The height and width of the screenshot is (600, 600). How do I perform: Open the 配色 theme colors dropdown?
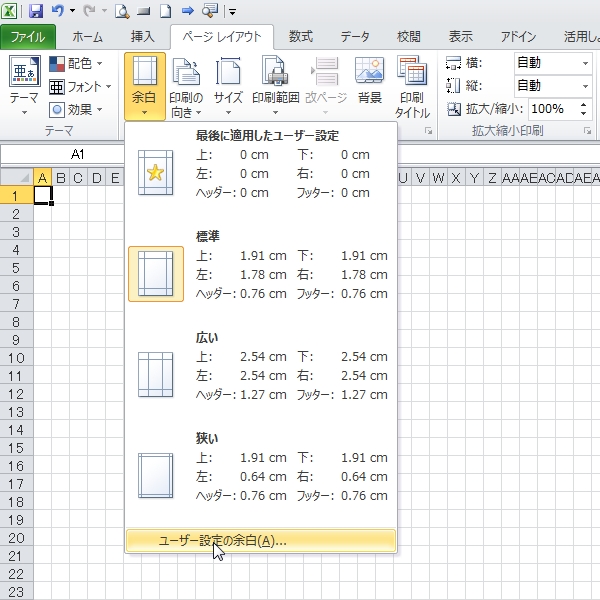click(76, 64)
